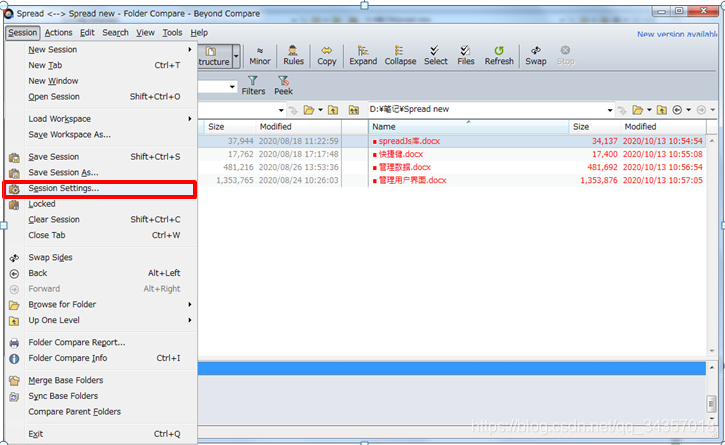The width and height of the screenshot is (725, 445).
Task: Expand the Load Workspace submenu
Action: coord(100,119)
